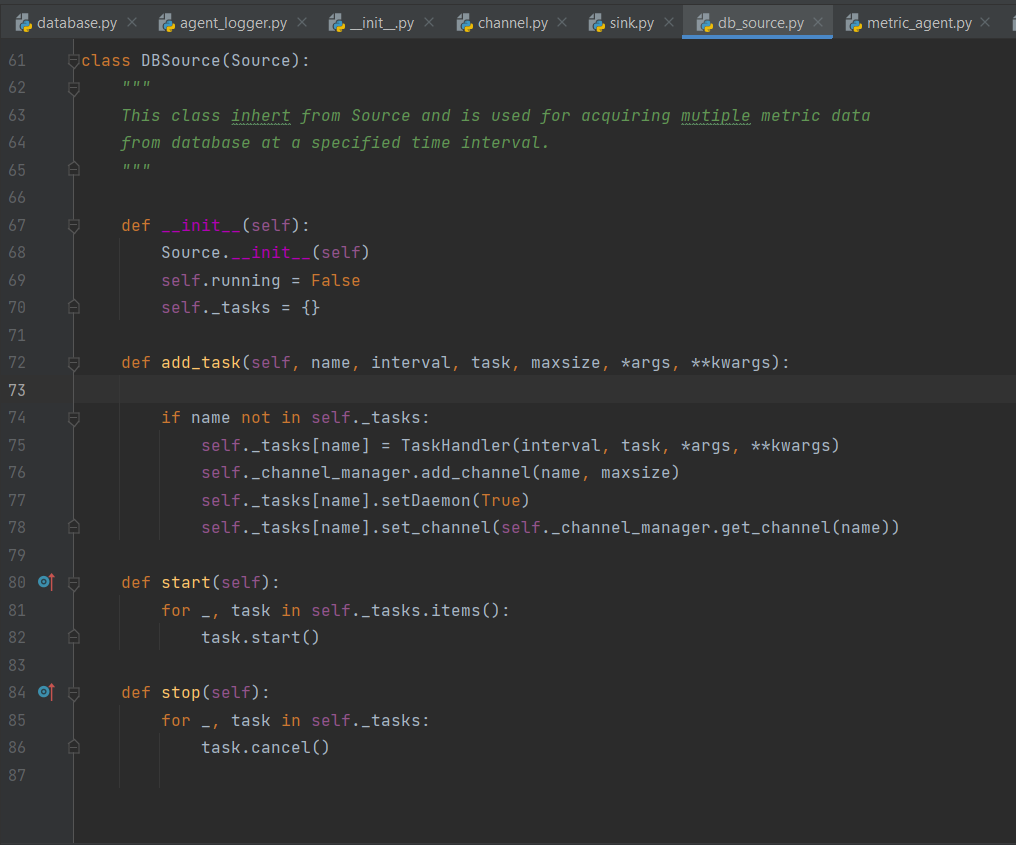
Task: Click line number 73 in gutter
Action: 17,390
